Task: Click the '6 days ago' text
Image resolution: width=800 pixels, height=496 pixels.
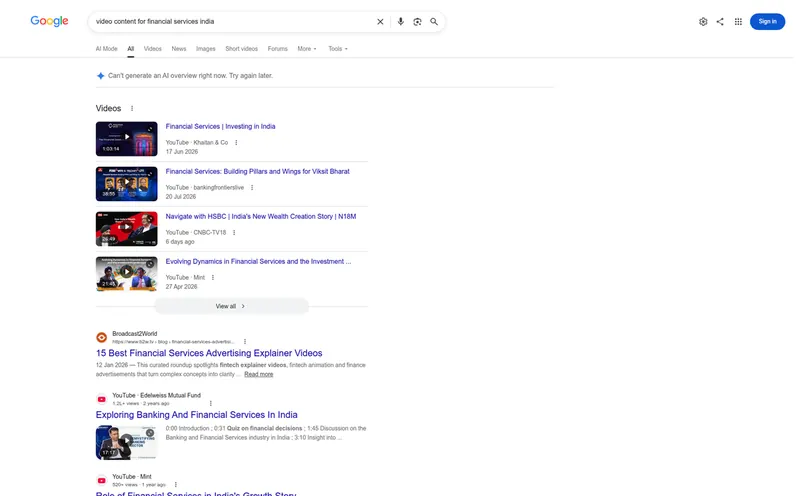Action: pyautogui.click(x=180, y=241)
